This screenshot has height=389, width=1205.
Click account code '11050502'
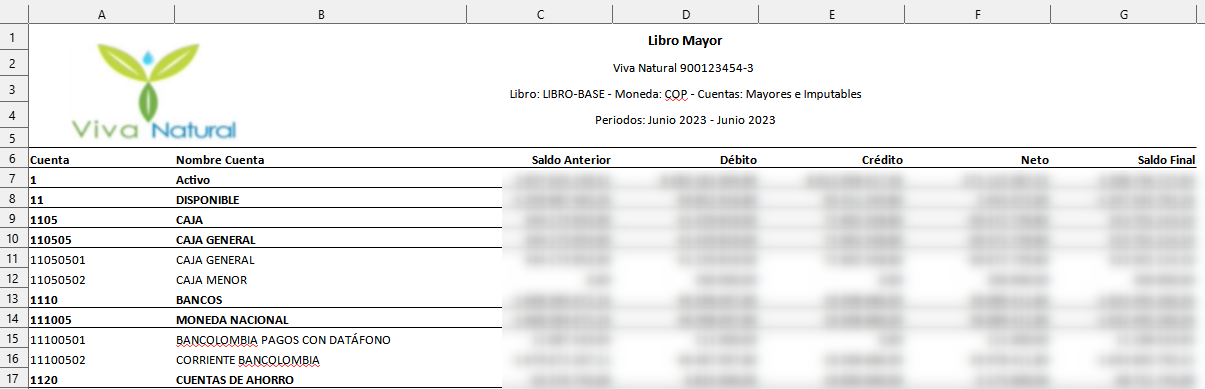tap(58, 279)
